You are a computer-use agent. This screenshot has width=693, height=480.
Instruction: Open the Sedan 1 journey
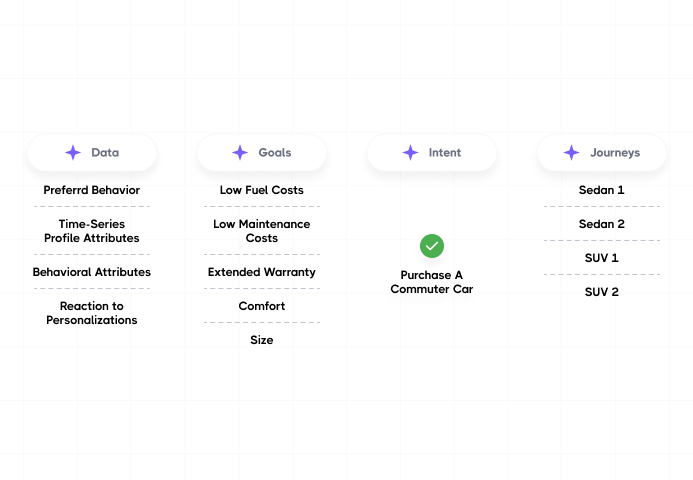[x=602, y=190]
